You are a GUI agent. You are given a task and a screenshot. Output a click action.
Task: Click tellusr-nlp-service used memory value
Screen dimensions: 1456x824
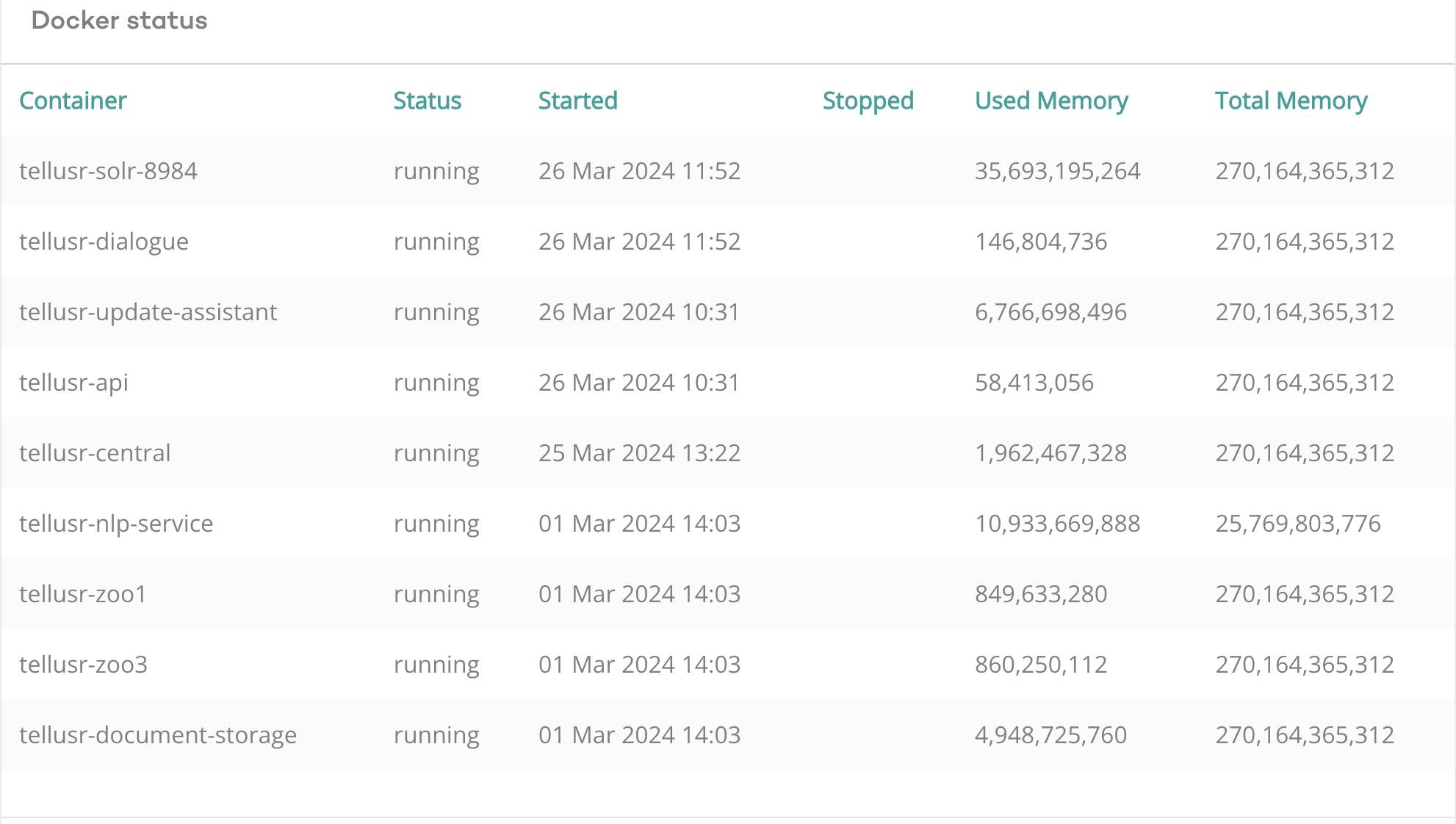tap(1058, 524)
